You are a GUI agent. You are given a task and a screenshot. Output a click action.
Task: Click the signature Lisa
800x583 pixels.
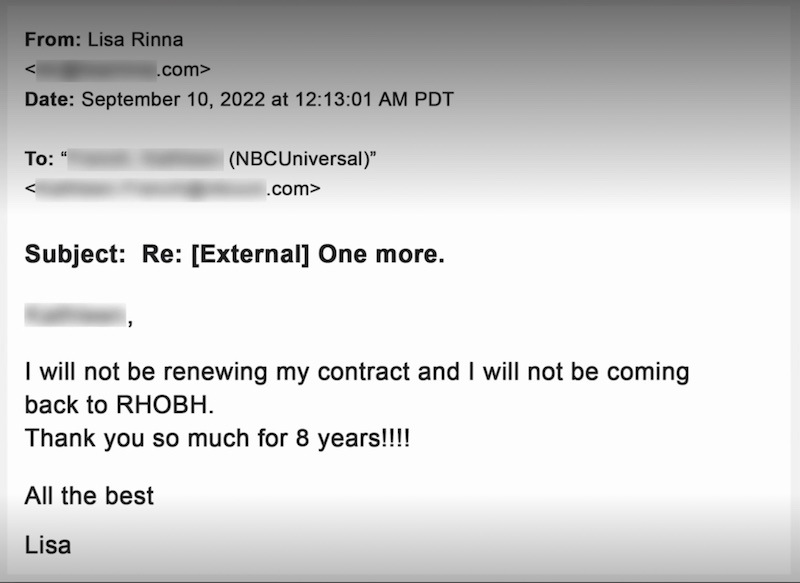pos(48,545)
